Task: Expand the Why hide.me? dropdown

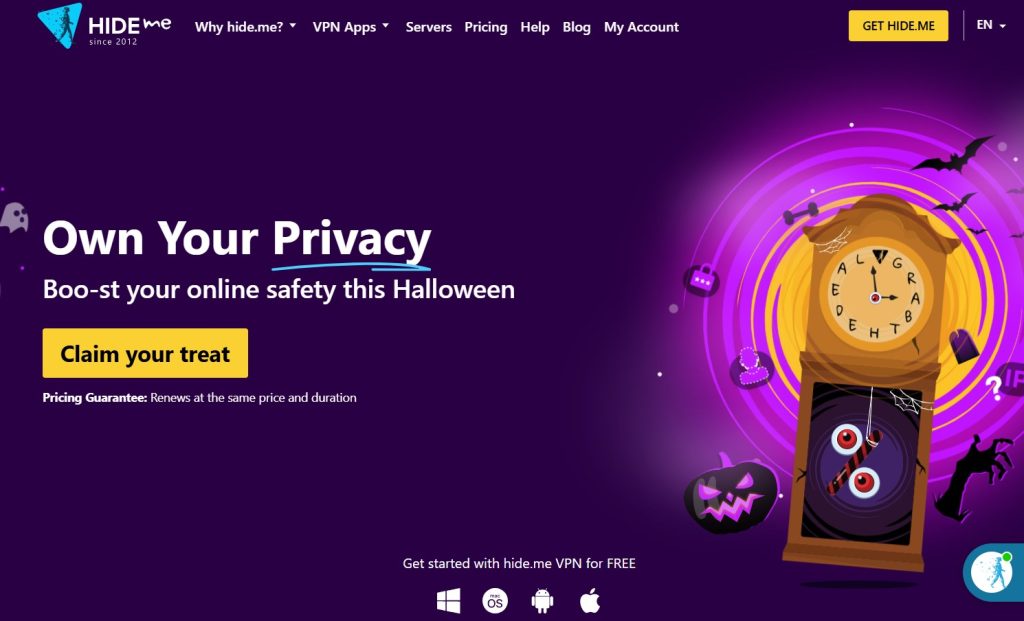Action: (x=246, y=27)
